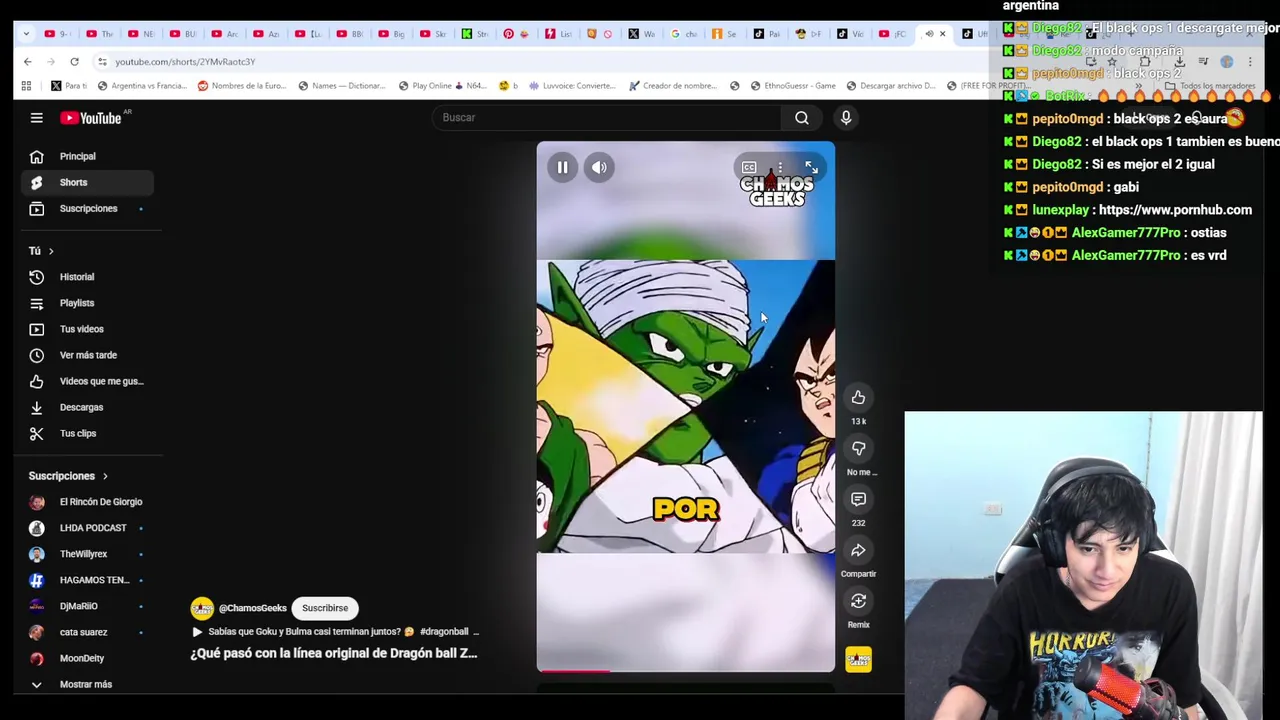The image size is (1280, 720).
Task: Open the site info icon in the address bar
Action: pos(102,62)
